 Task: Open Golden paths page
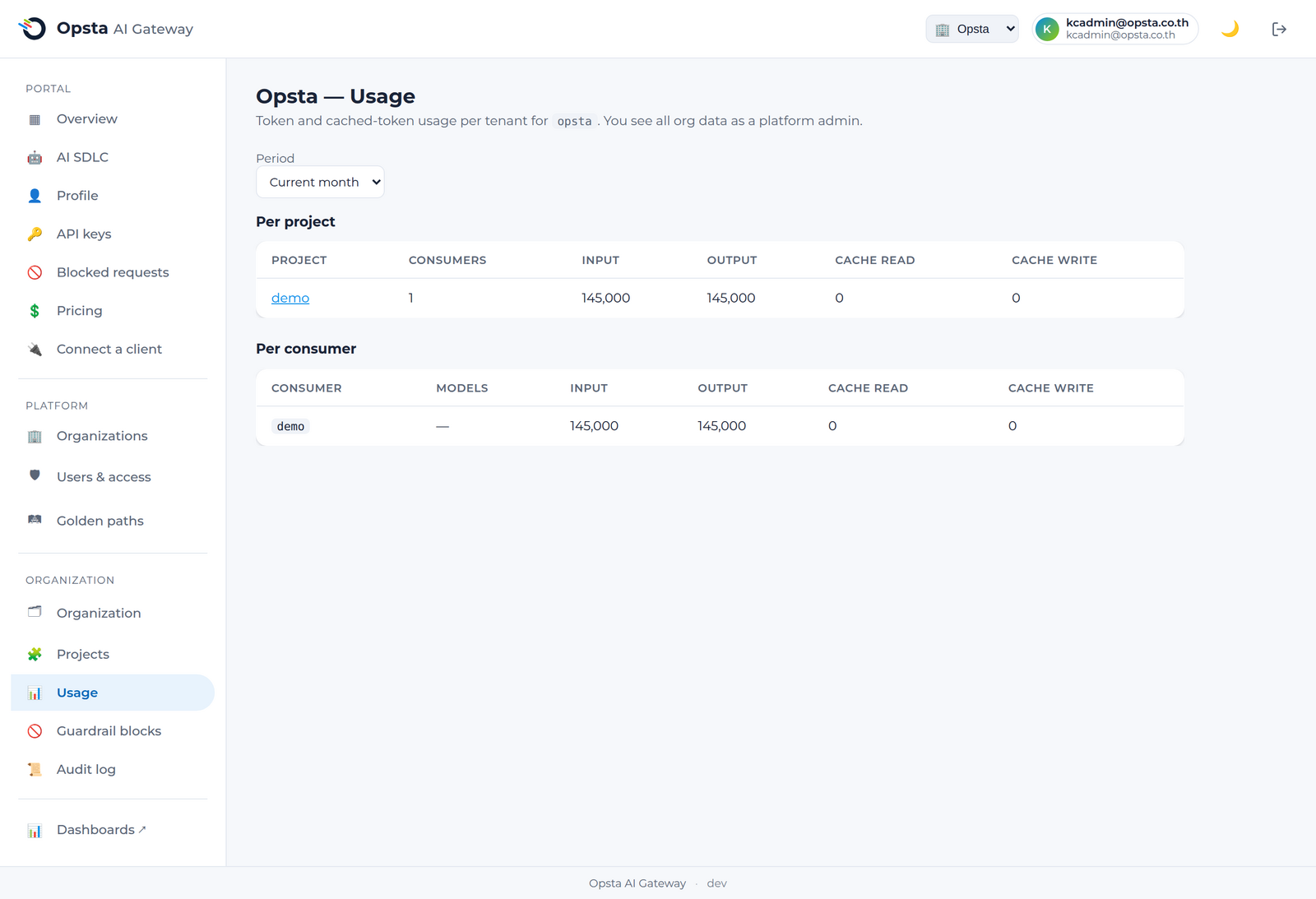point(113,521)
